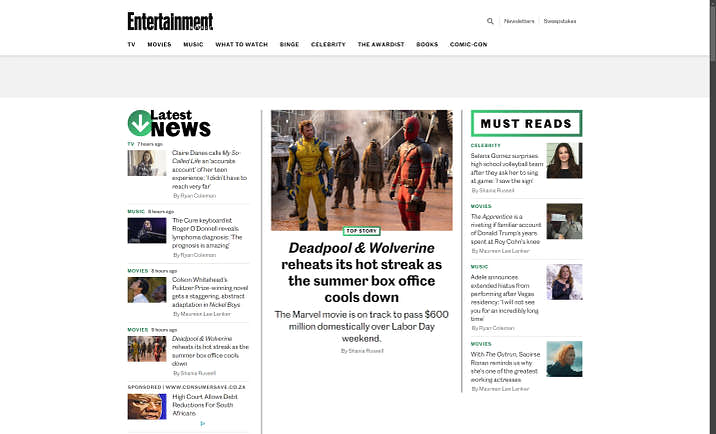The image size is (716, 434).
Task: Click author Ryan Coleman under Claire Danes story
Action: pos(198,196)
